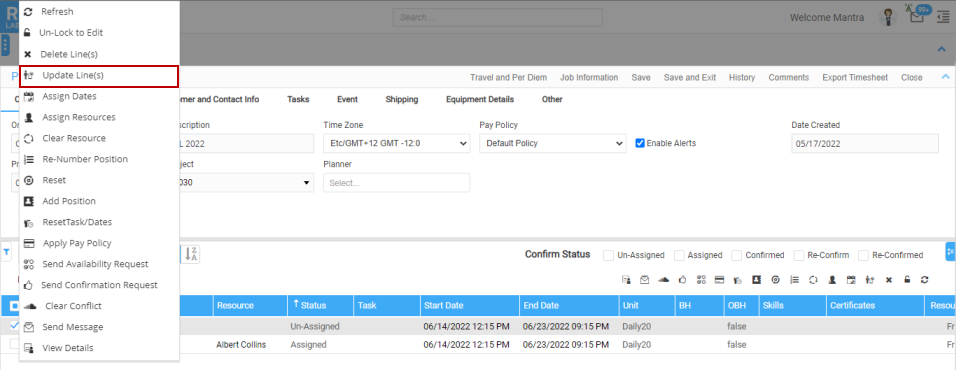This screenshot has height=370, width=956.
Task: Check the Un-Assigned confirm status box
Action: coord(608,255)
